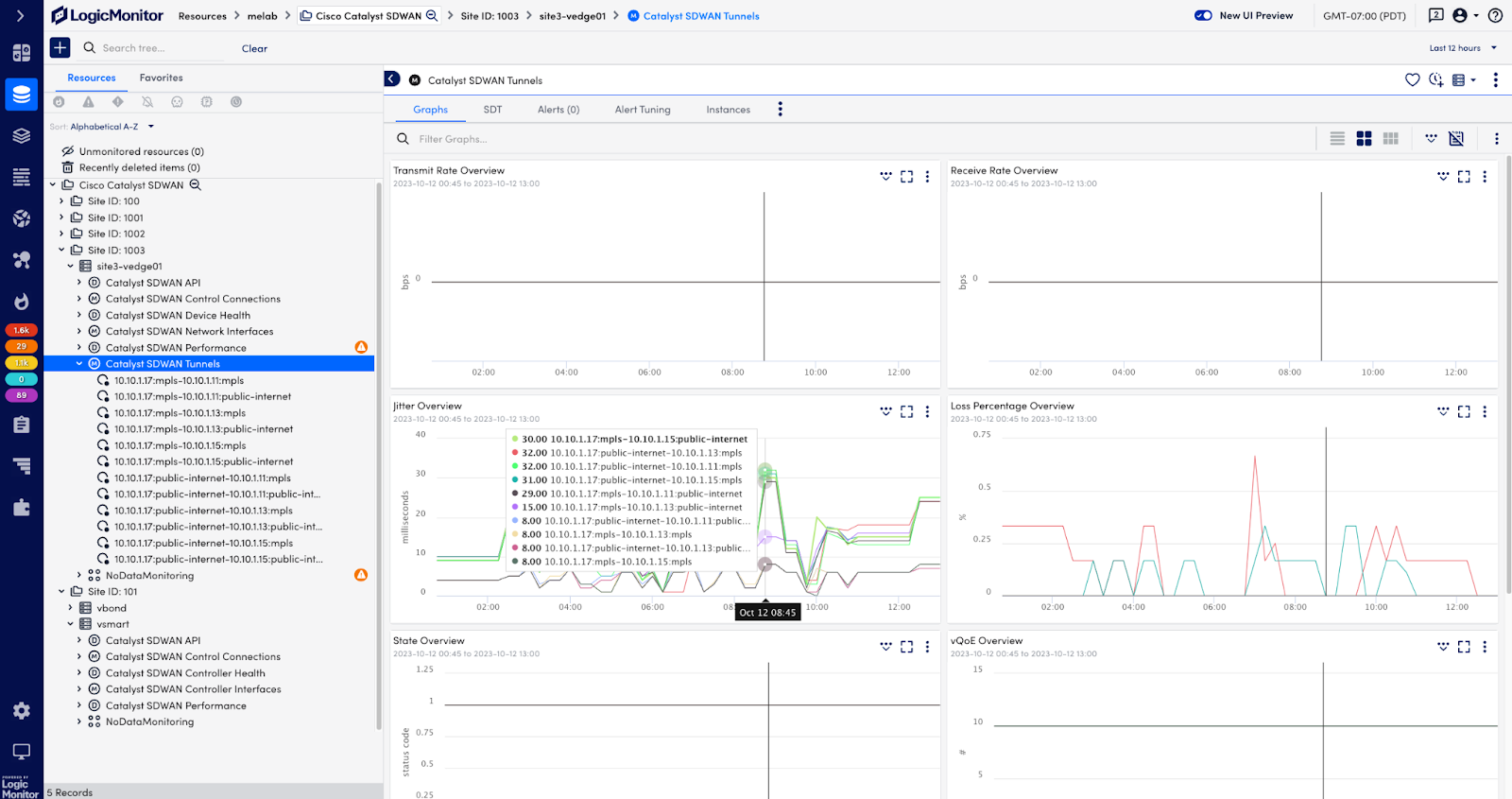
Task: Collapse the Cisco Catalyst SDWAN group
Action: coord(53,185)
